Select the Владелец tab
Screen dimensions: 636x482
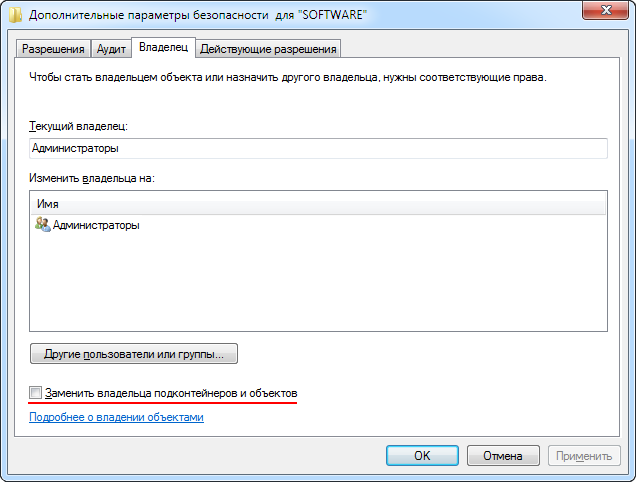[163, 47]
